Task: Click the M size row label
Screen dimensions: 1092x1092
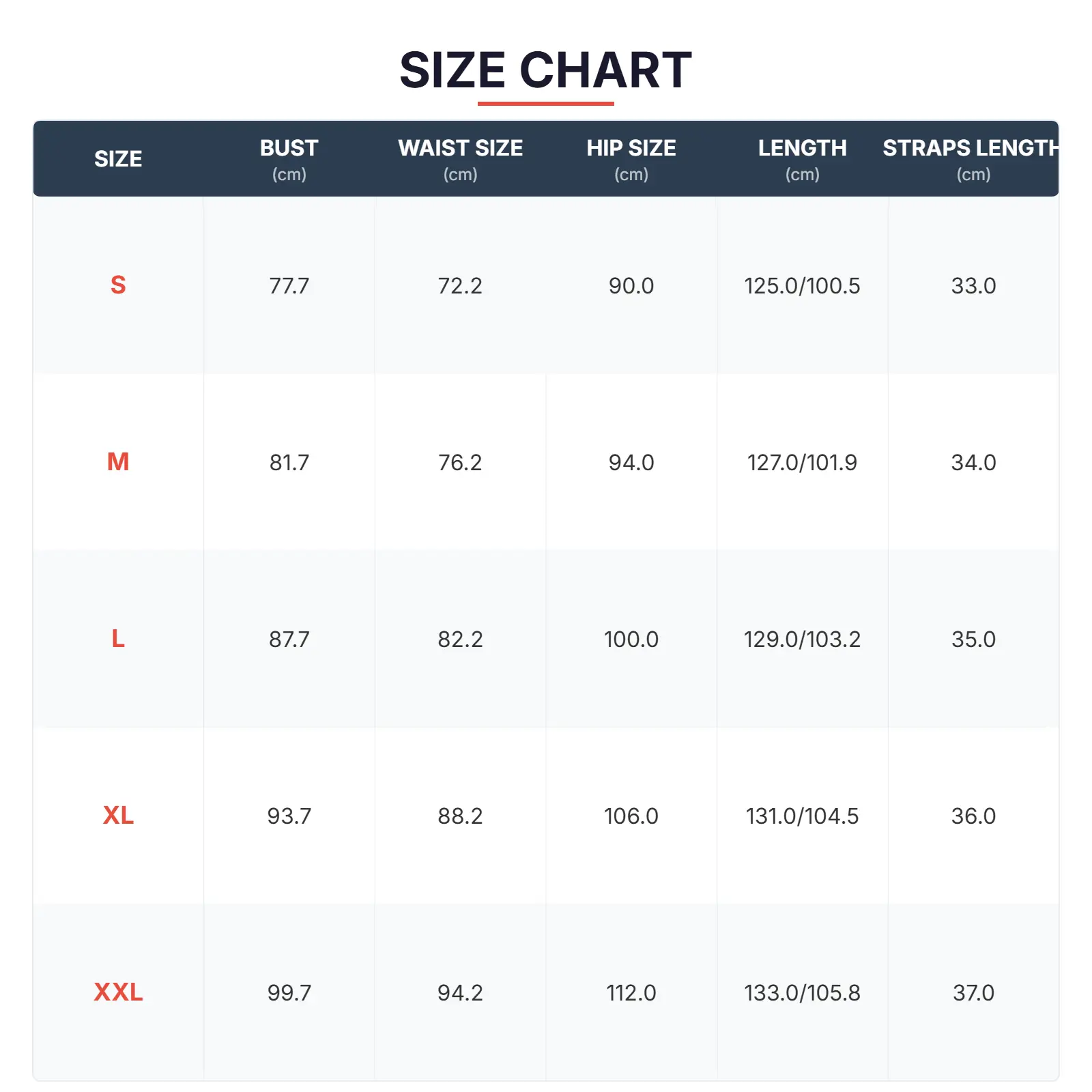Action: pyautogui.click(x=118, y=462)
